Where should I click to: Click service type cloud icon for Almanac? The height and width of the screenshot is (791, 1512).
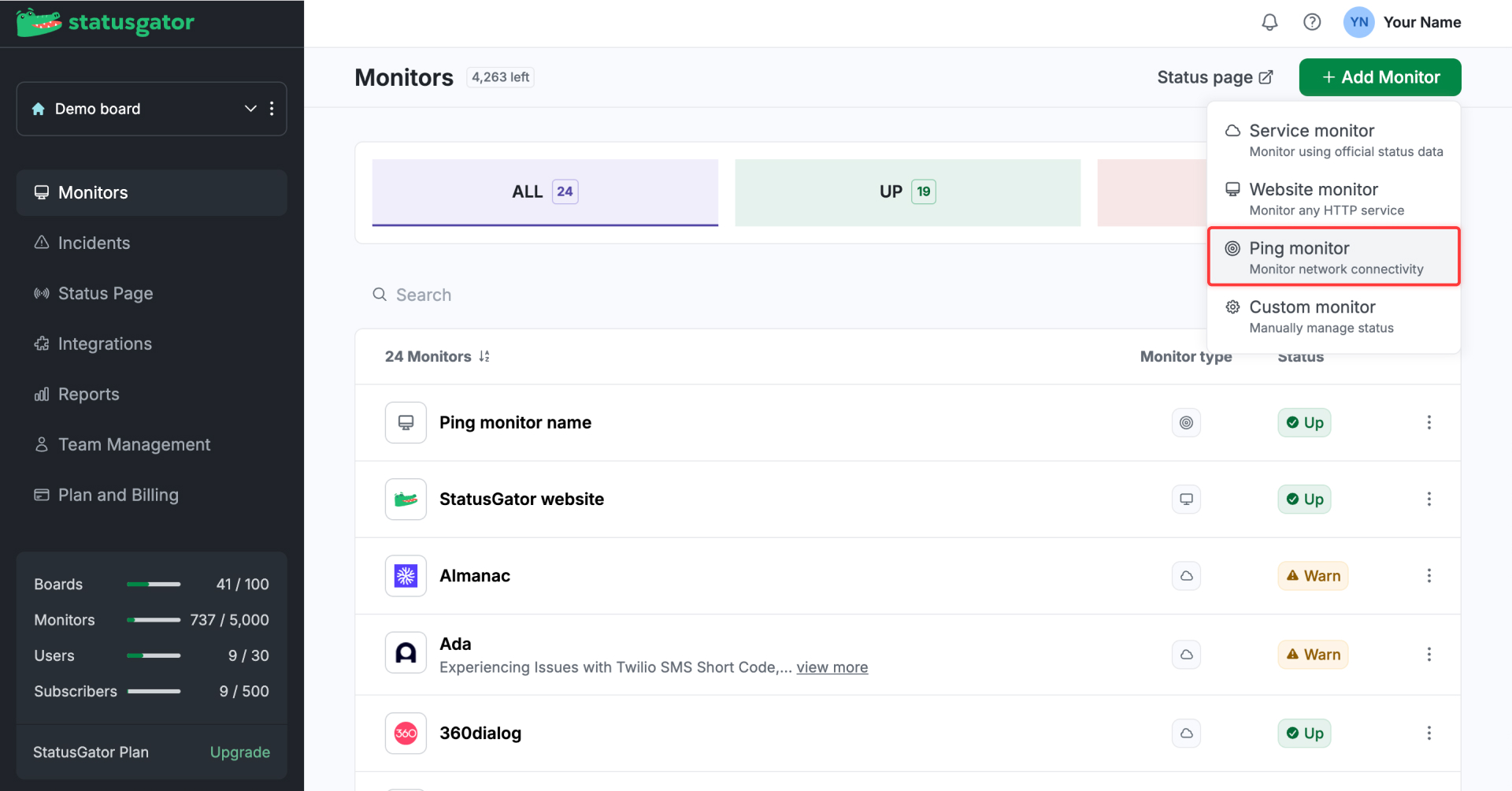(x=1186, y=576)
